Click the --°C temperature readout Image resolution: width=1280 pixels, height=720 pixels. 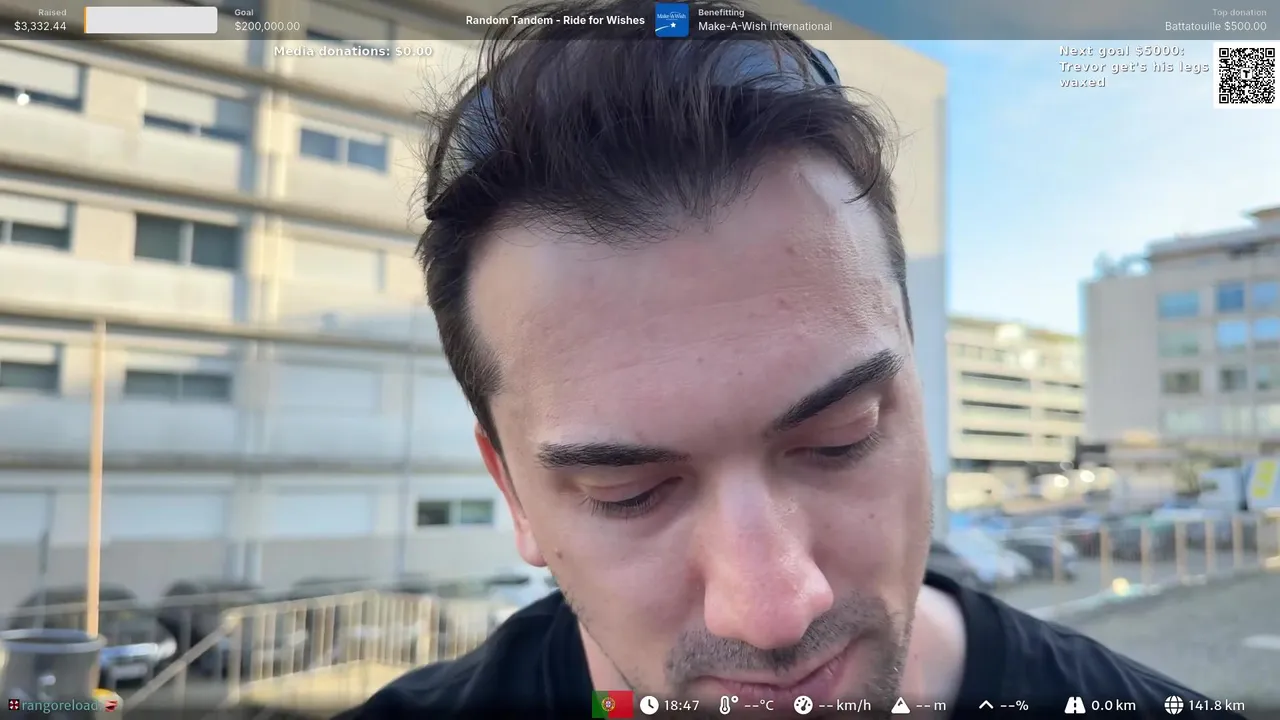(x=759, y=705)
